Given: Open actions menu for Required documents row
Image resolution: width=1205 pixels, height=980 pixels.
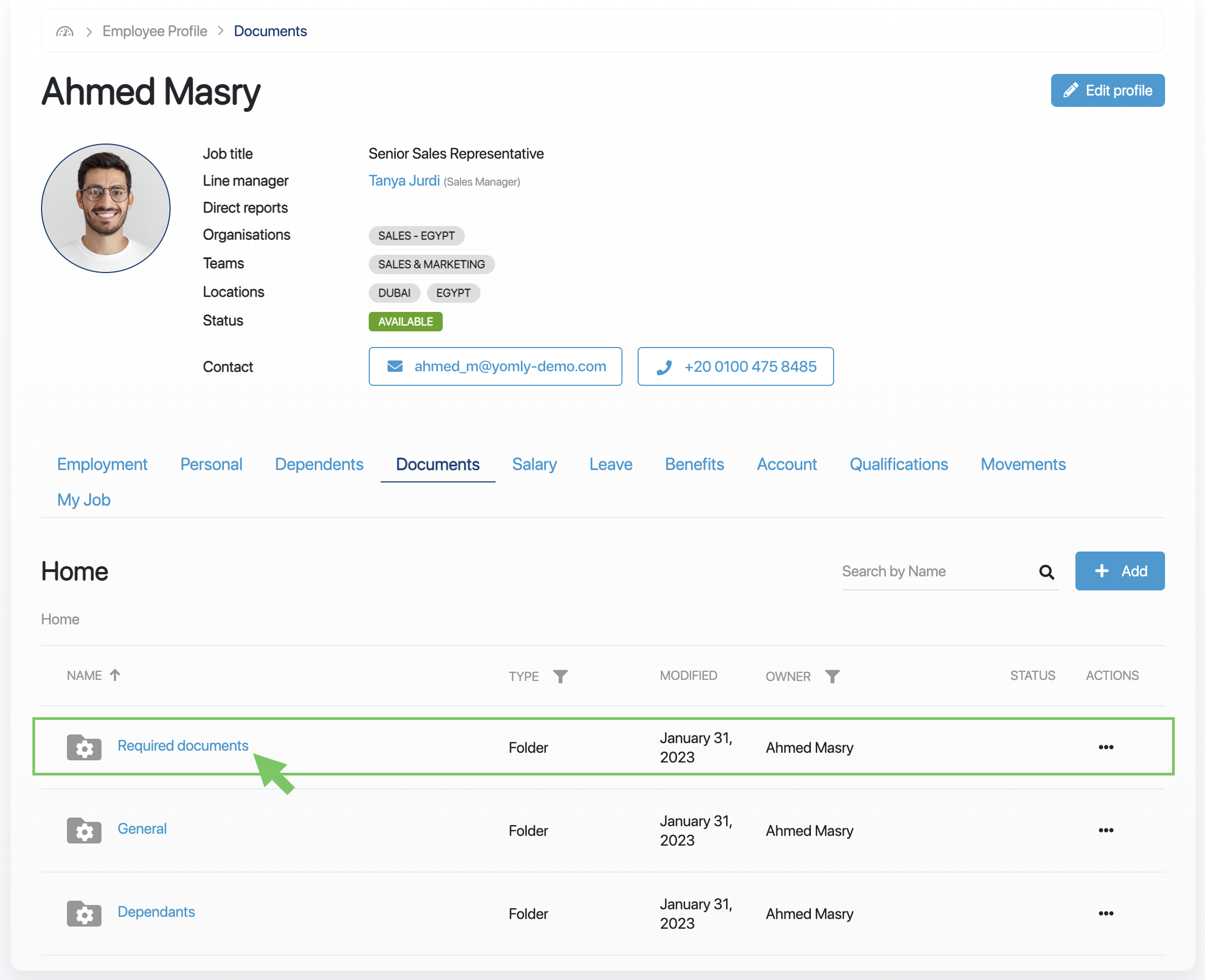Looking at the screenshot, I should coord(1105,747).
